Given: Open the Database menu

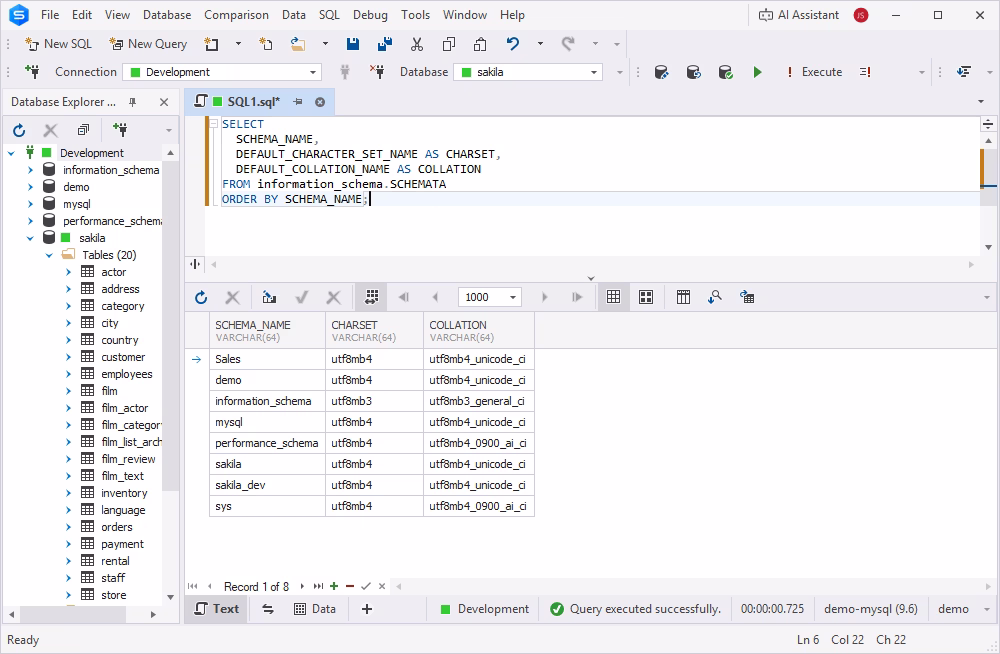Looking at the screenshot, I should click(167, 15).
